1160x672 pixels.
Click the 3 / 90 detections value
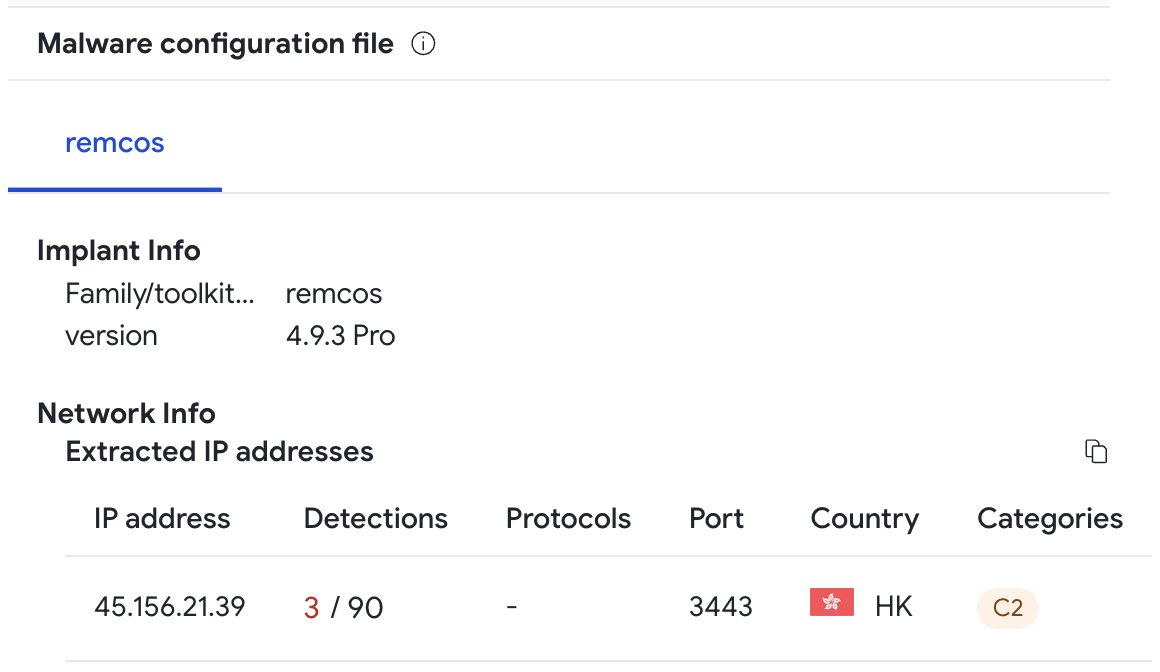coord(343,608)
